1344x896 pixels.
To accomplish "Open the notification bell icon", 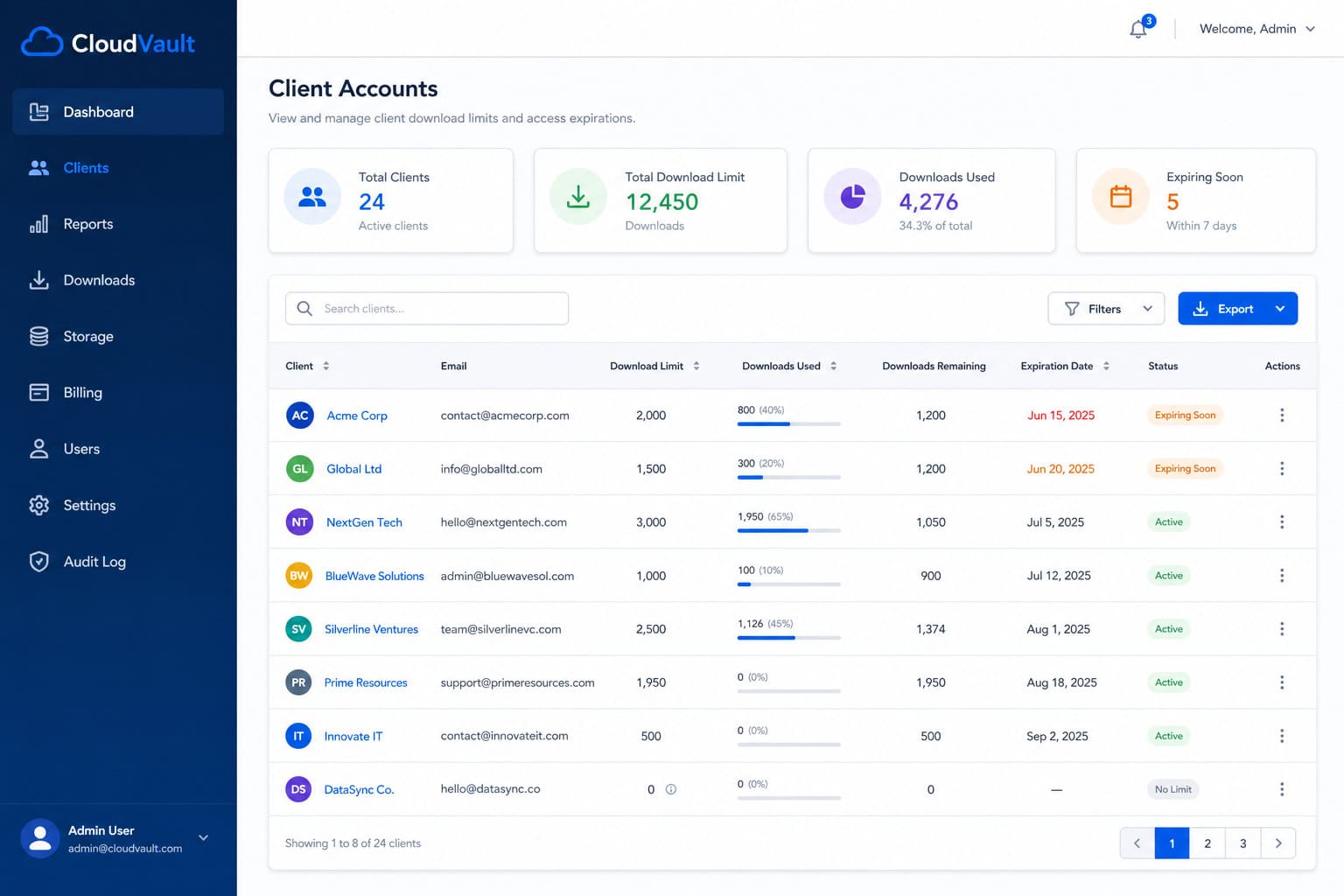I will [x=1138, y=29].
